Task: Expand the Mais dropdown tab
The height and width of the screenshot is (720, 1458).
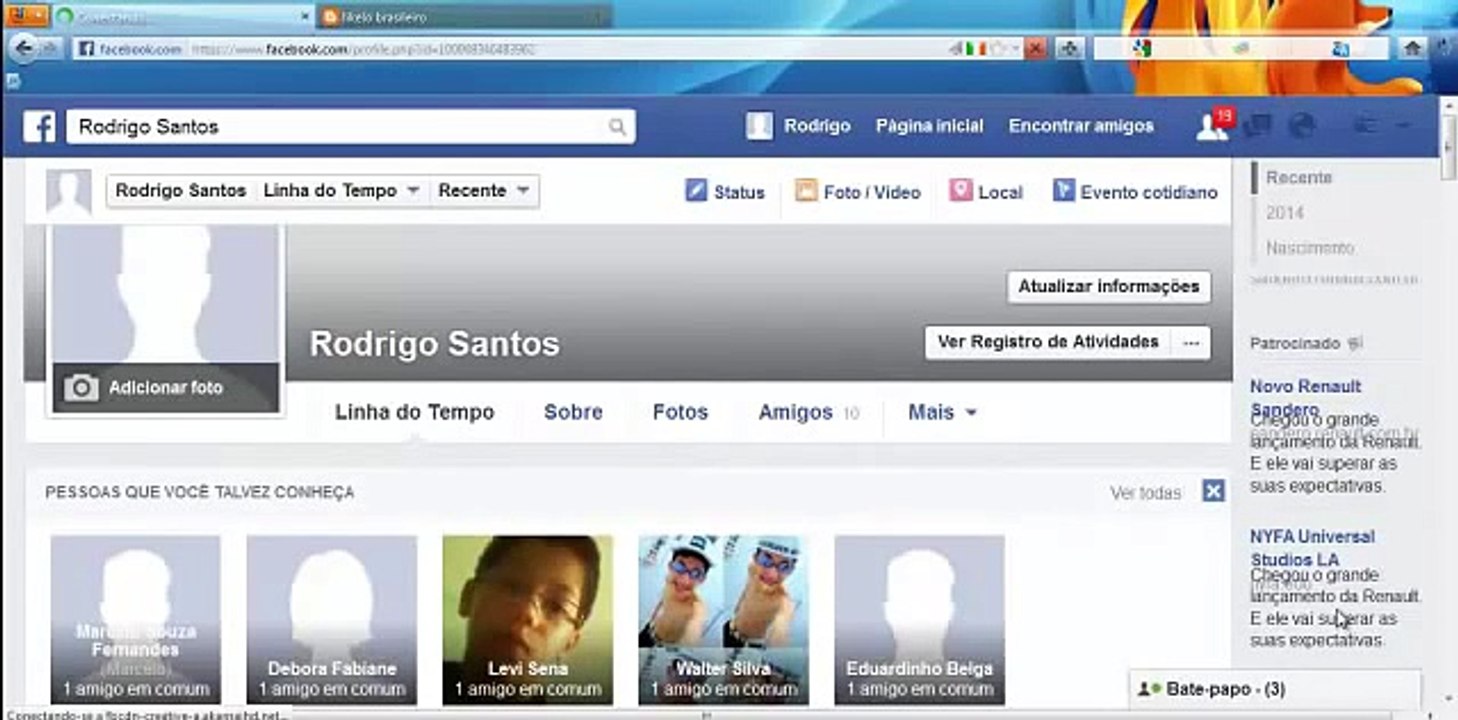Action: pyautogui.click(x=942, y=412)
